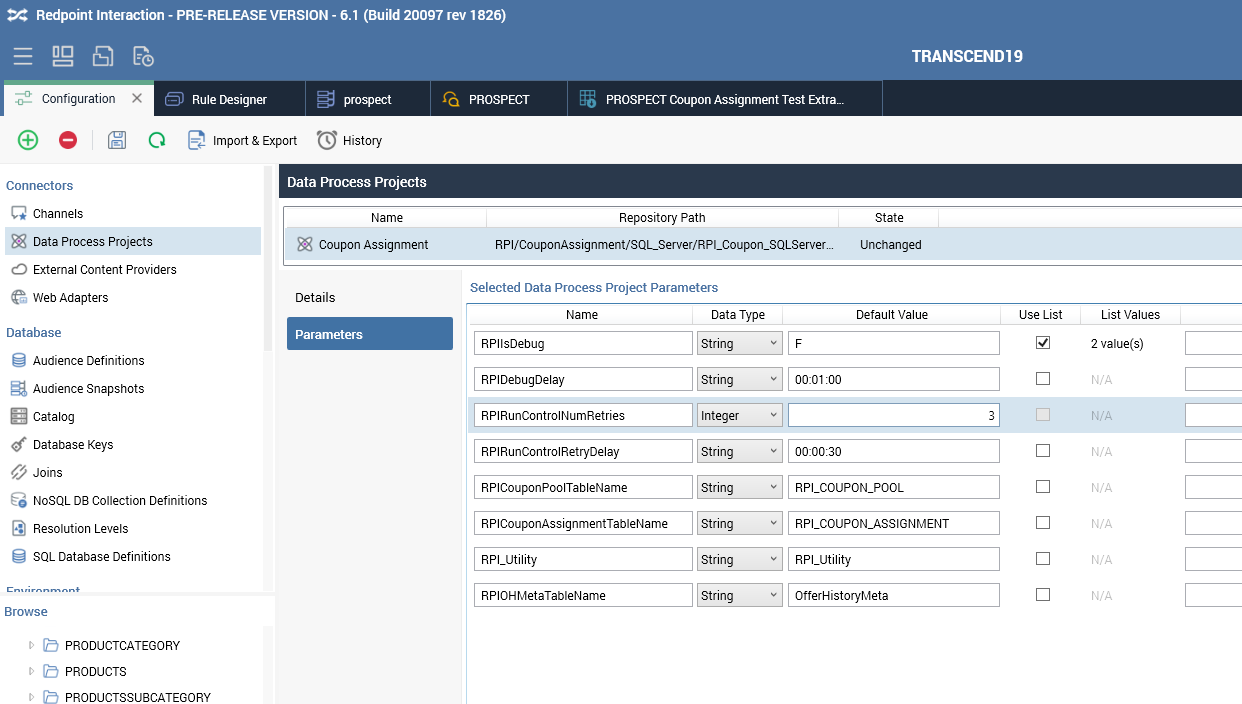Click the red remove item icon
The image size is (1242, 704).
(68, 141)
